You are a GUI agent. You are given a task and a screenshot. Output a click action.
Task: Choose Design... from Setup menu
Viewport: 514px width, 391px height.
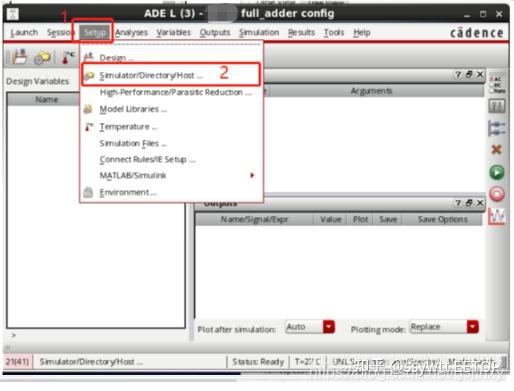[x=171, y=58]
